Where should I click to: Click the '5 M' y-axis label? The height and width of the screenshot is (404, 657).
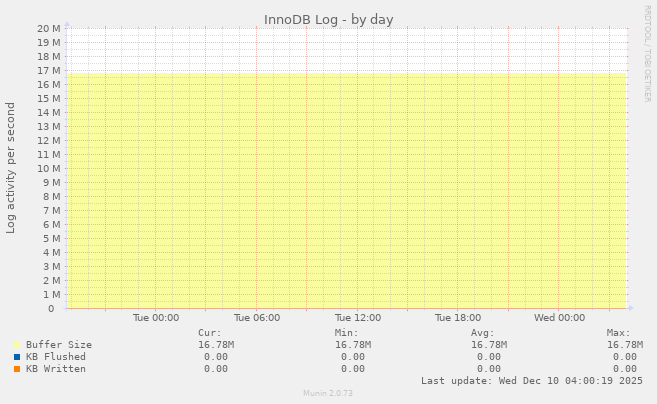(x=52, y=238)
